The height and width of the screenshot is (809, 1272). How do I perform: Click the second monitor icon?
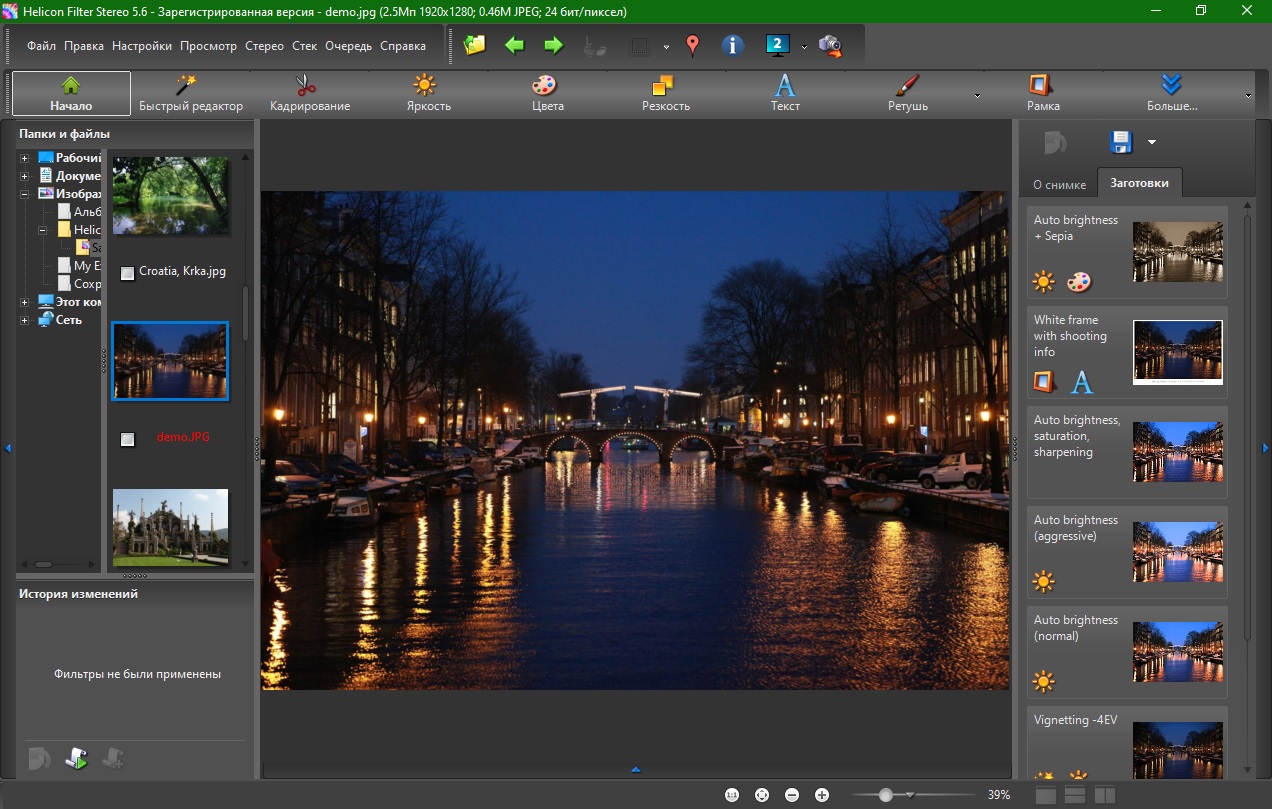[778, 45]
